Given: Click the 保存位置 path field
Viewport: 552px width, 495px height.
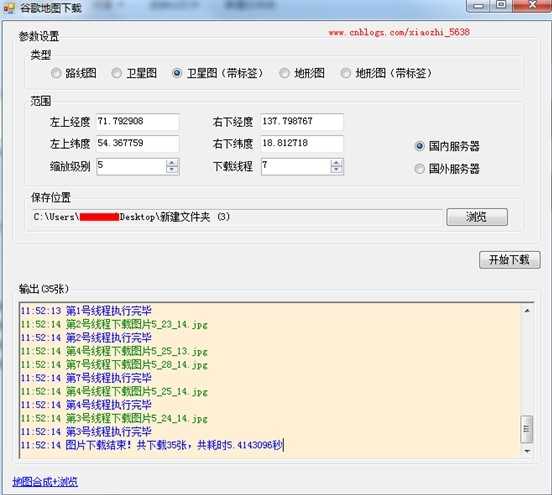Looking at the screenshot, I should point(237,217).
